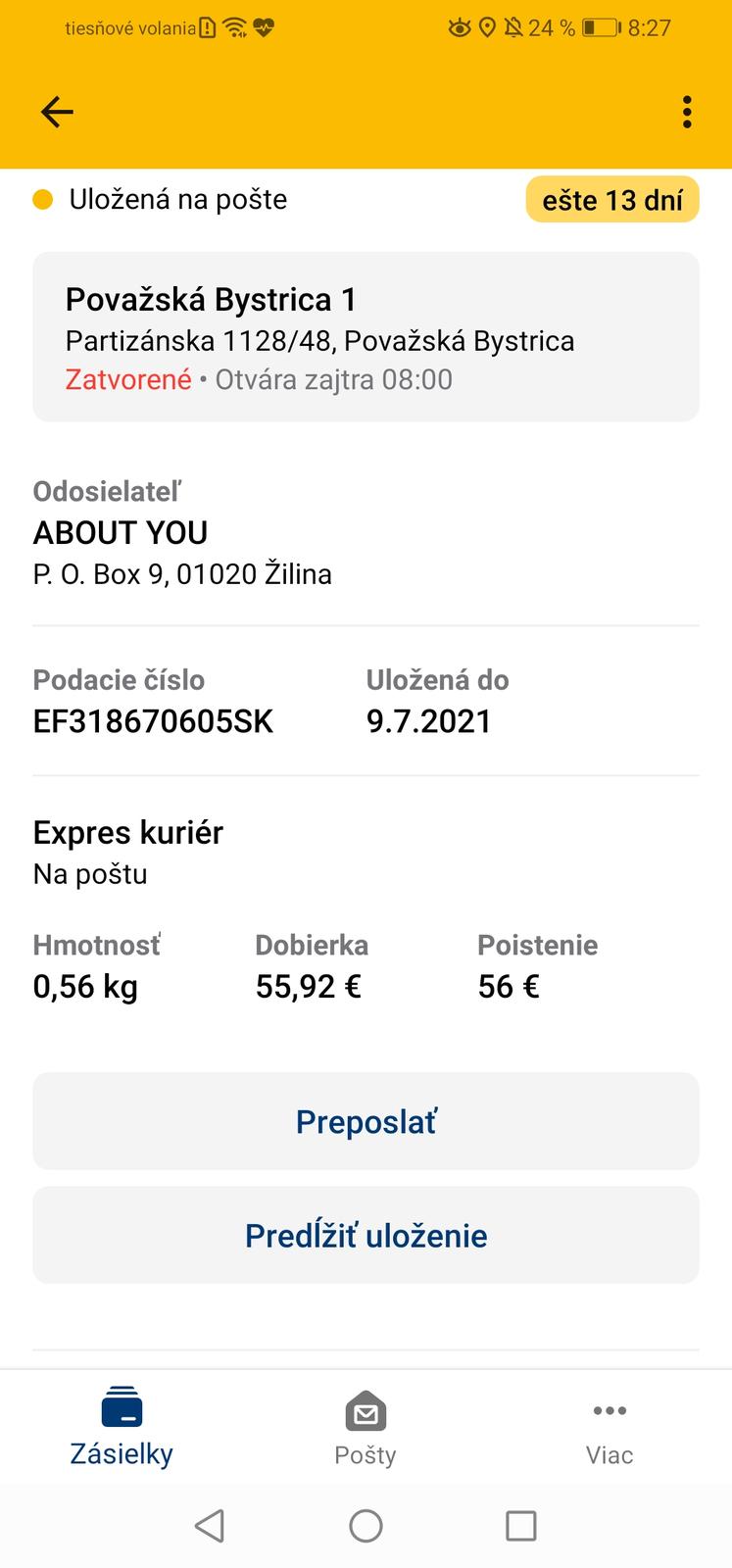Viewport: 732px width, 1568px height.
Task: Tap the sender name ABOUT YOU
Action: tap(121, 532)
